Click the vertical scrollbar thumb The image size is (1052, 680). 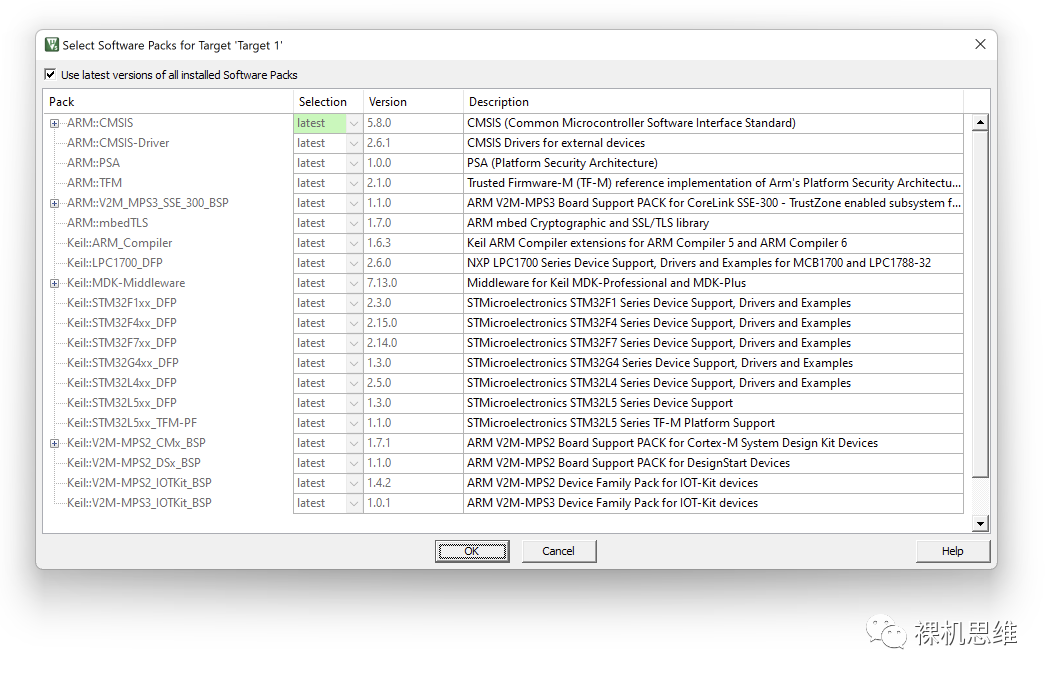980,304
